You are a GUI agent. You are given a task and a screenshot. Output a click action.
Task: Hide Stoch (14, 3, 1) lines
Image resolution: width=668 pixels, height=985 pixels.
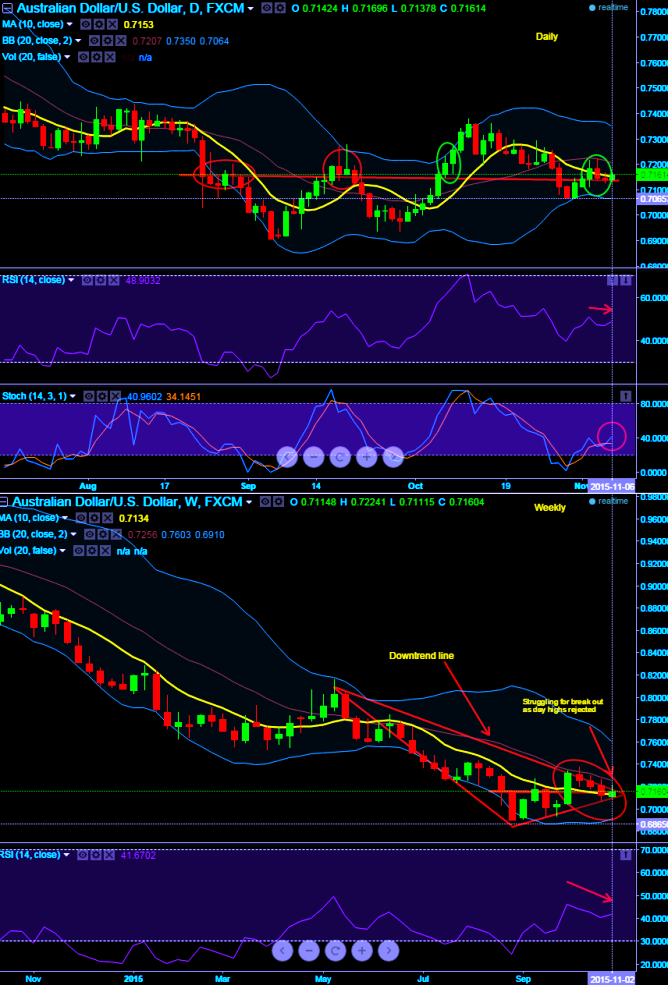(x=89, y=396)
